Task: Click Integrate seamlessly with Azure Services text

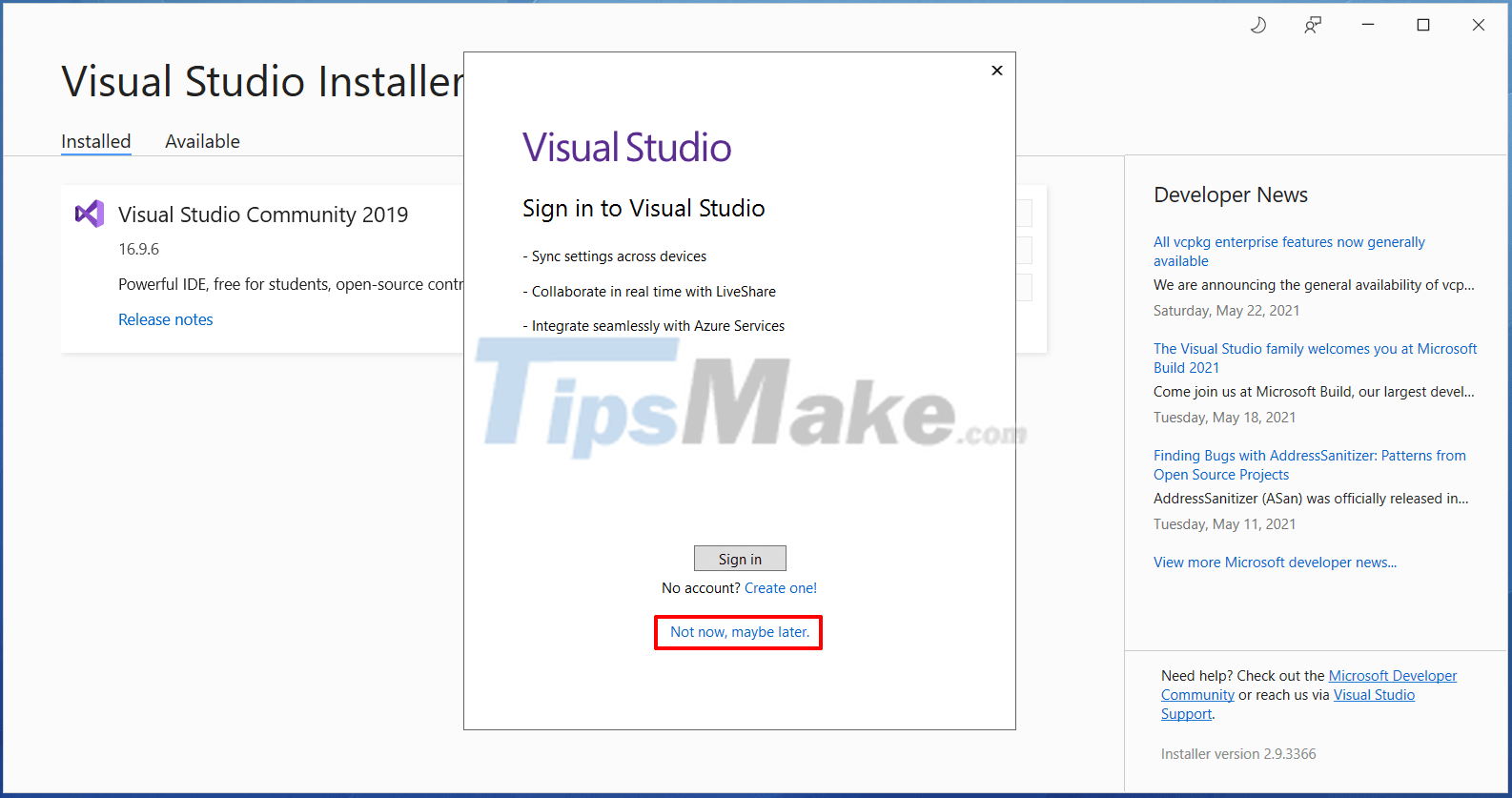Action: [x=654, y=326]
